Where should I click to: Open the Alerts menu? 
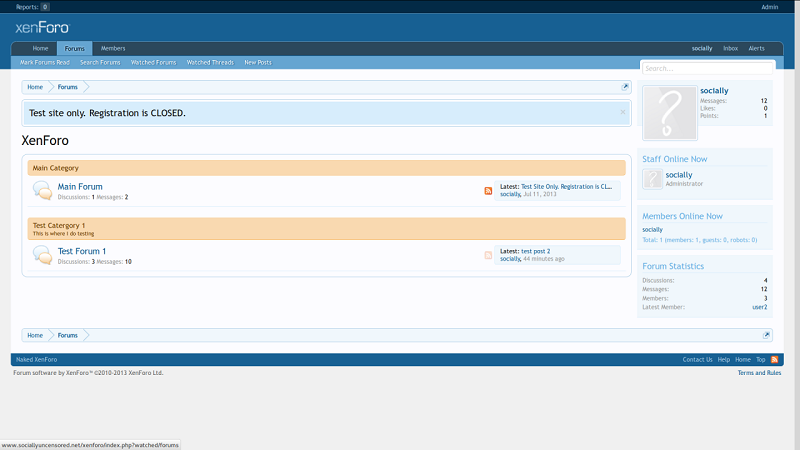click(757, 48)
